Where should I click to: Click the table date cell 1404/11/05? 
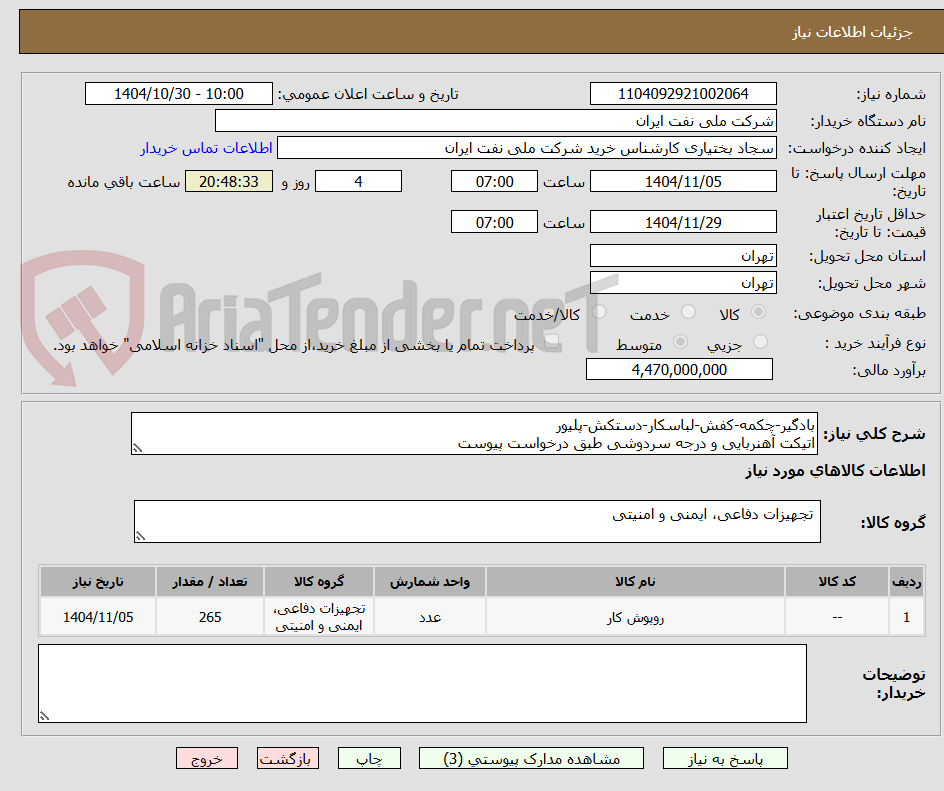point(98,617)
